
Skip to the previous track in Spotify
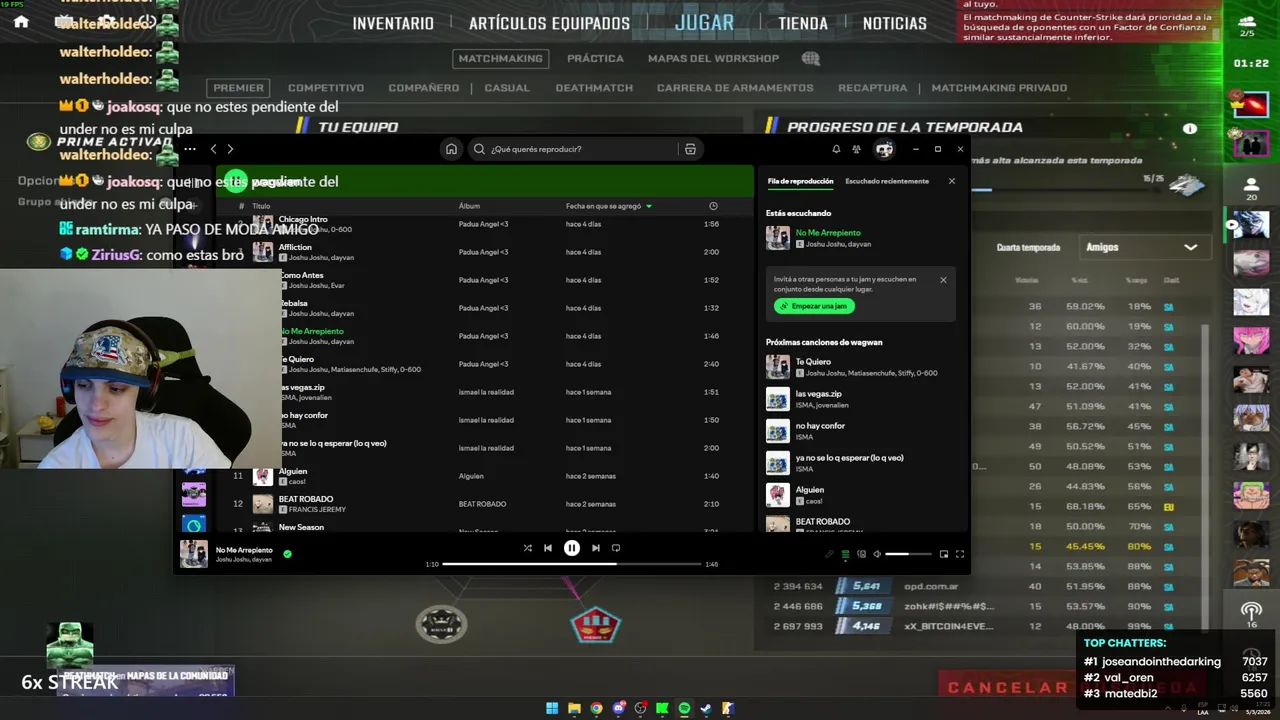[x=547, y=548]
